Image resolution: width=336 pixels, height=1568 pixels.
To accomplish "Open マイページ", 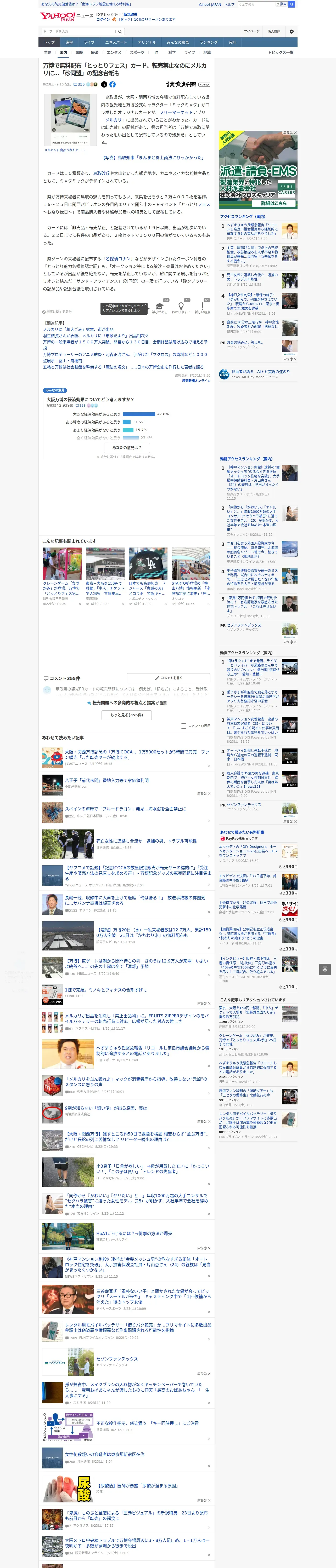I will point(251,32).
